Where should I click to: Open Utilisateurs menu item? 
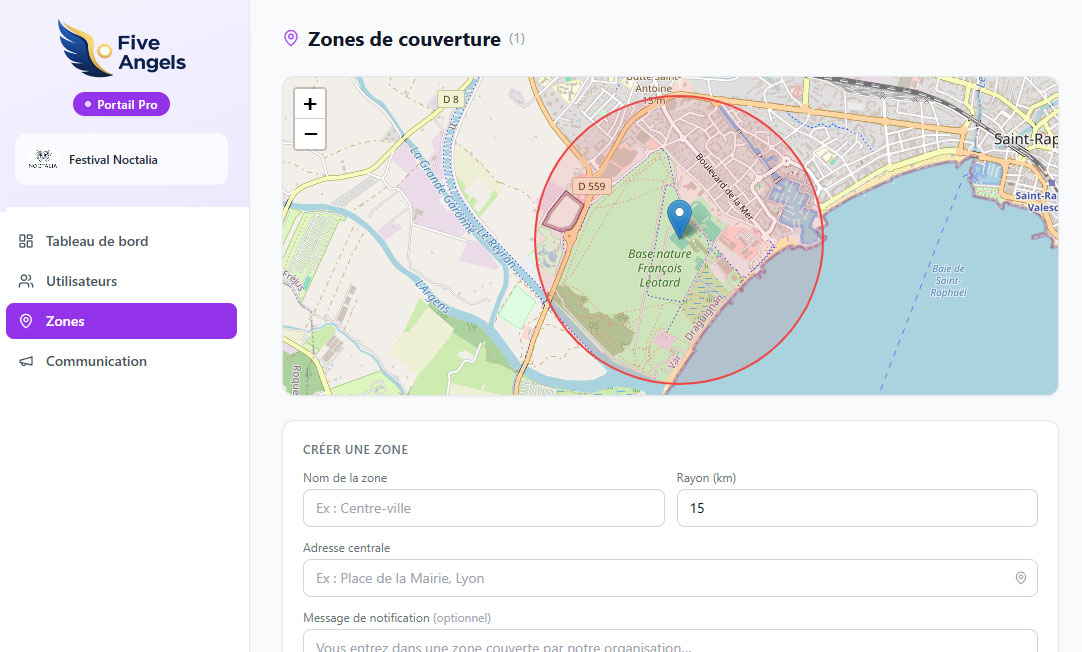coord(121,281)
